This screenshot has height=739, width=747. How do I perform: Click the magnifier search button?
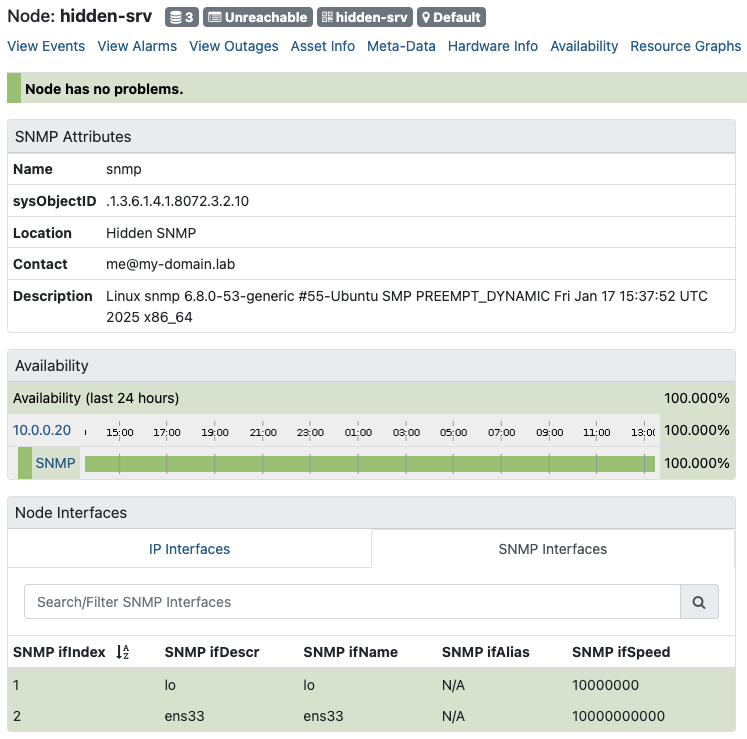(x=699, y=602)
